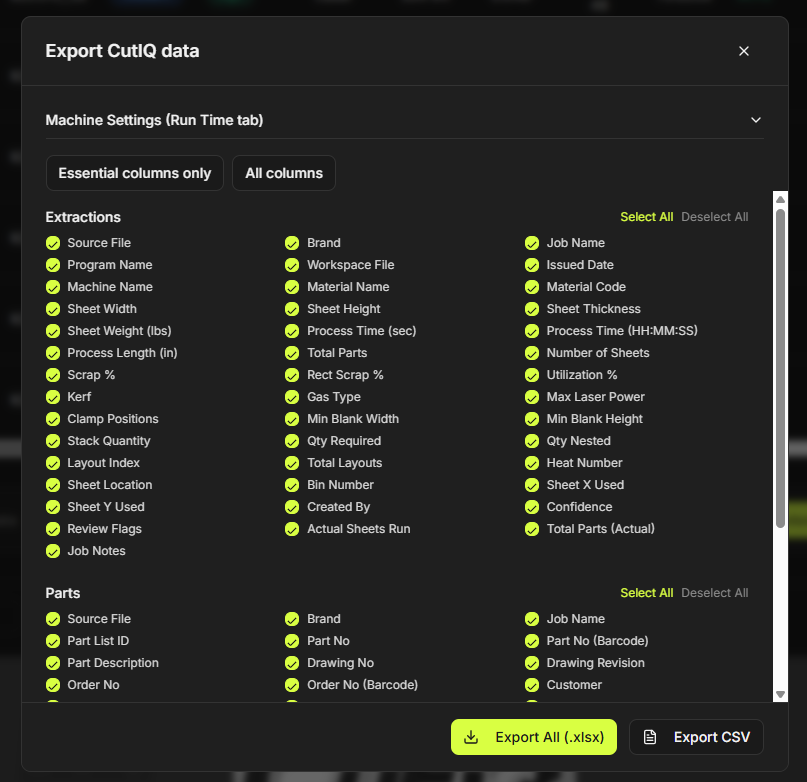Toggle Total Parts checkbox

[x=292, y=353]
